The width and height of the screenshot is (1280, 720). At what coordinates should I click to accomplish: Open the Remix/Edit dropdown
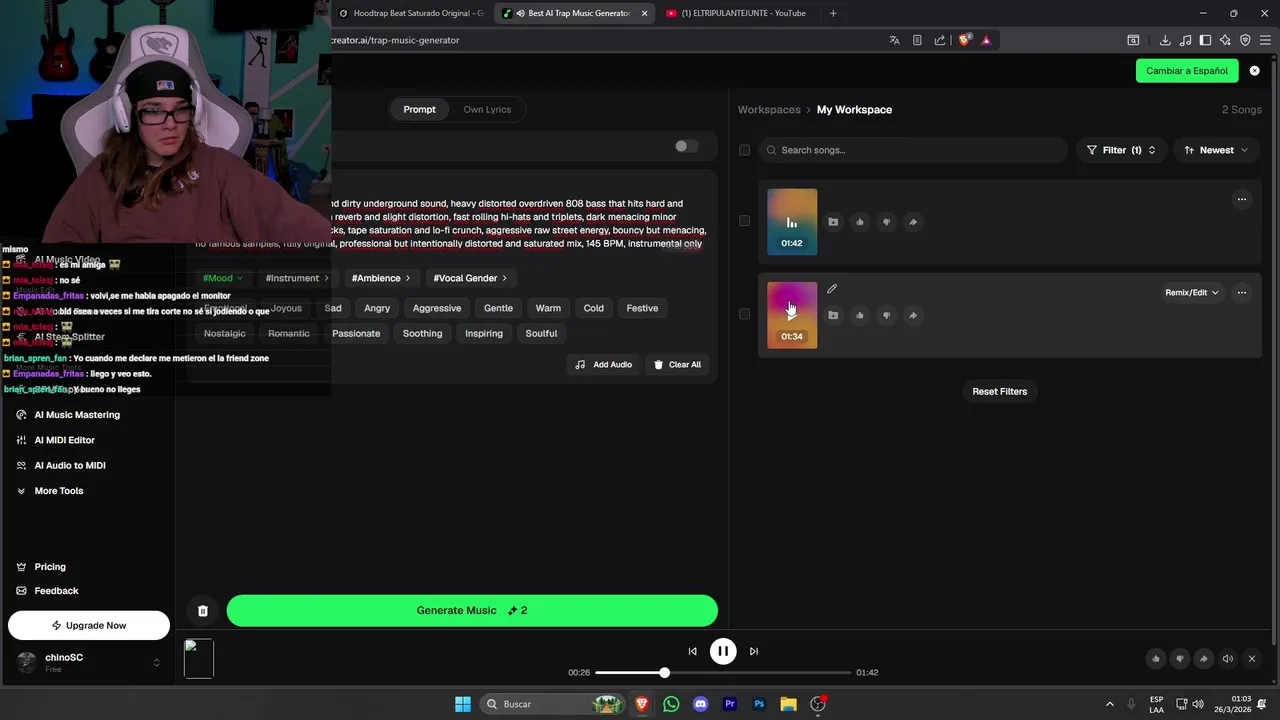click(1191, 293)
